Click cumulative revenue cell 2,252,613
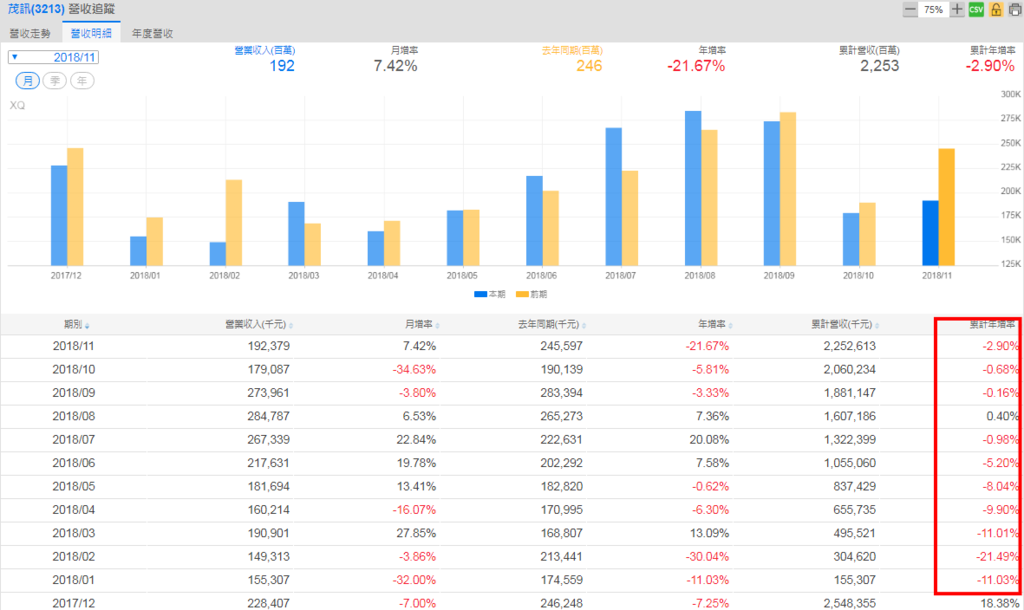This screenshot has width=1024, height=610. click(850, 346)
